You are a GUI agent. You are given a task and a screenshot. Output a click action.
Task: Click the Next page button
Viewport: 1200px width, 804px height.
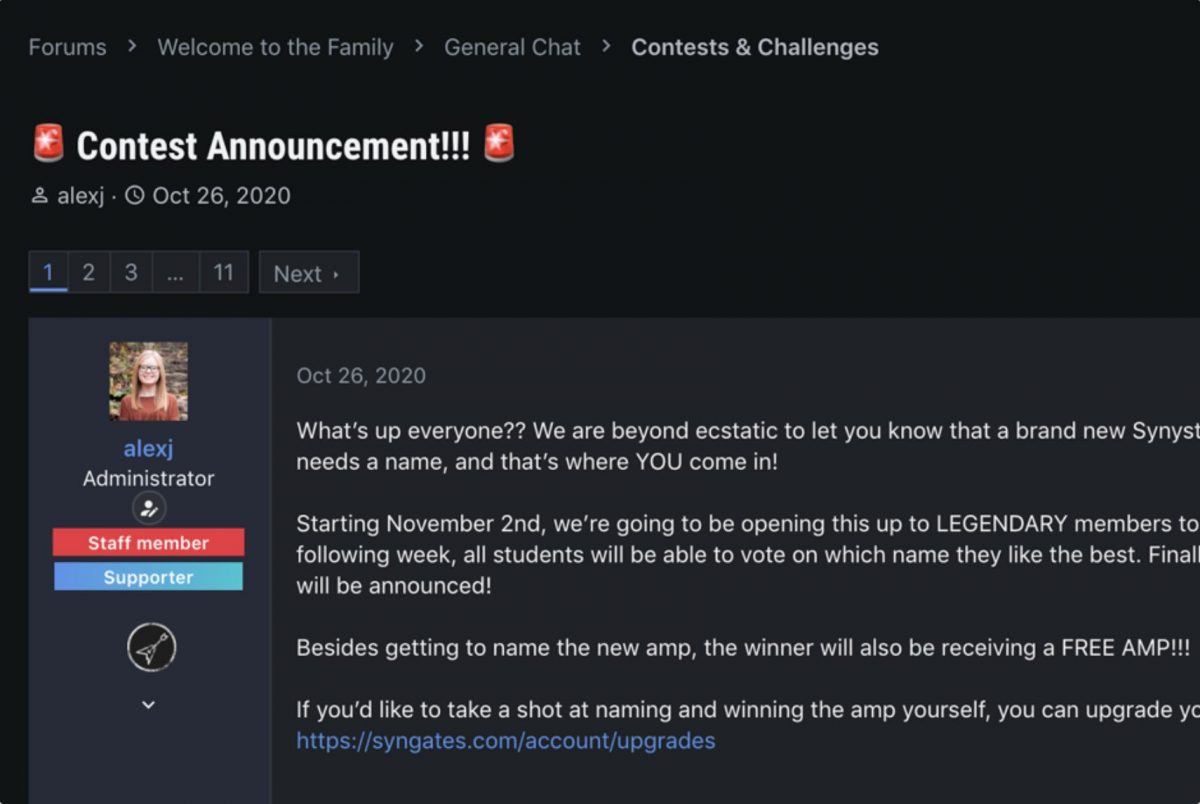tap(308, 273)
